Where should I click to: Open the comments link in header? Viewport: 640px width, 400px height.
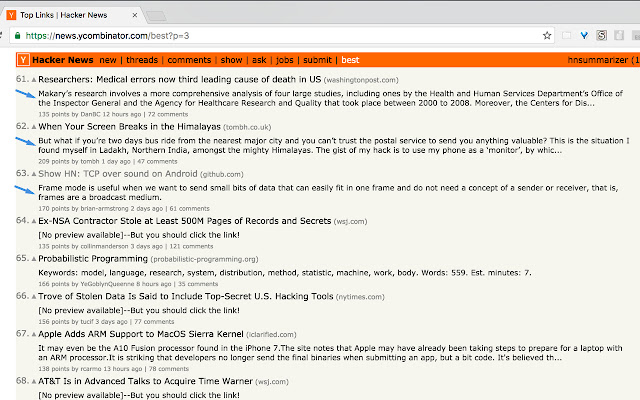pyautogui.click(x=189, y=60)
